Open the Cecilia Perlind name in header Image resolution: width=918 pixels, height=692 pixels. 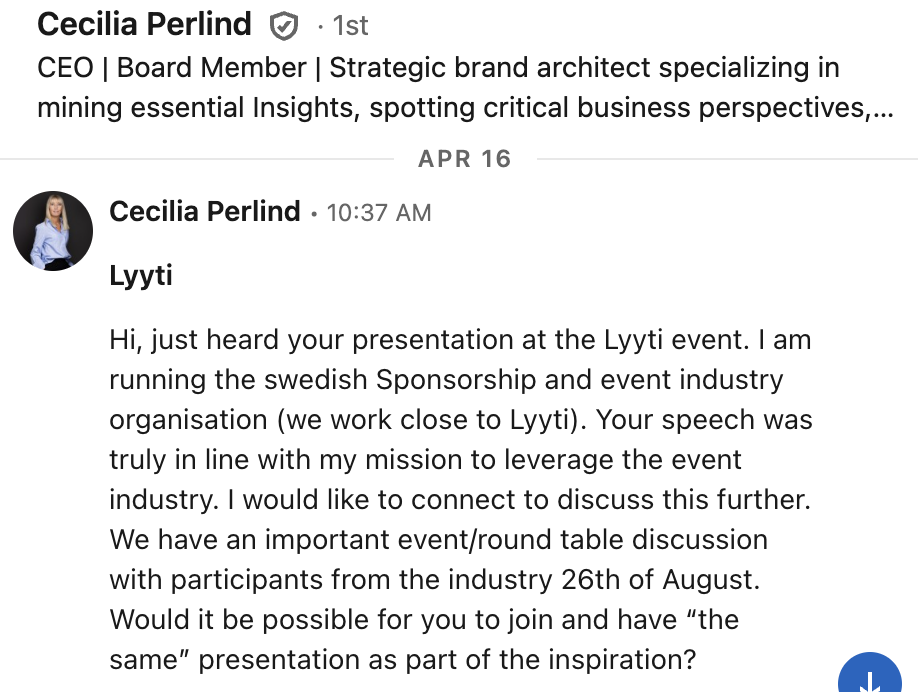coord(144,25)
